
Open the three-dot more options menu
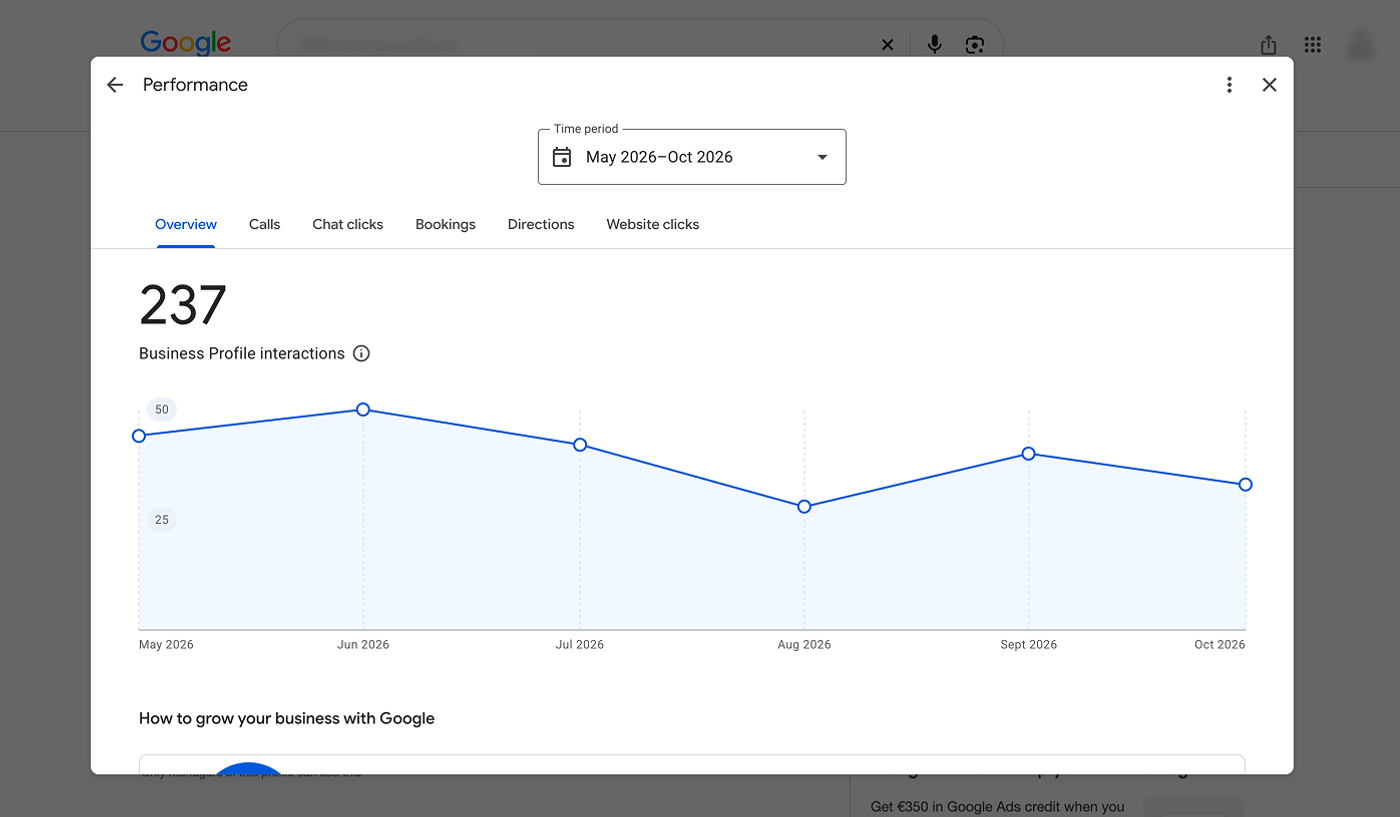pyautogui.click(x=1230, y=85)
